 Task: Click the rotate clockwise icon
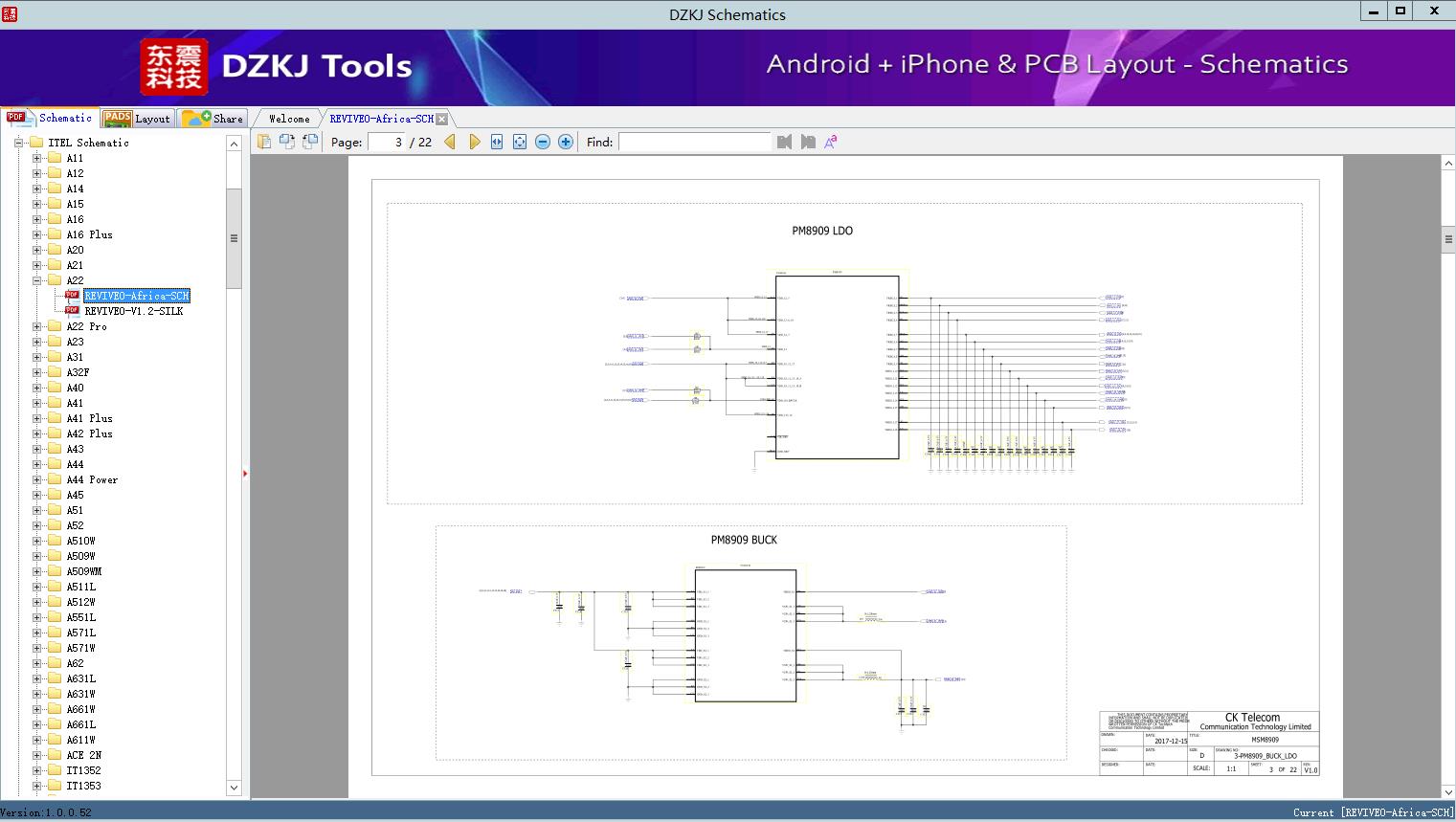(x=309, y=142)
